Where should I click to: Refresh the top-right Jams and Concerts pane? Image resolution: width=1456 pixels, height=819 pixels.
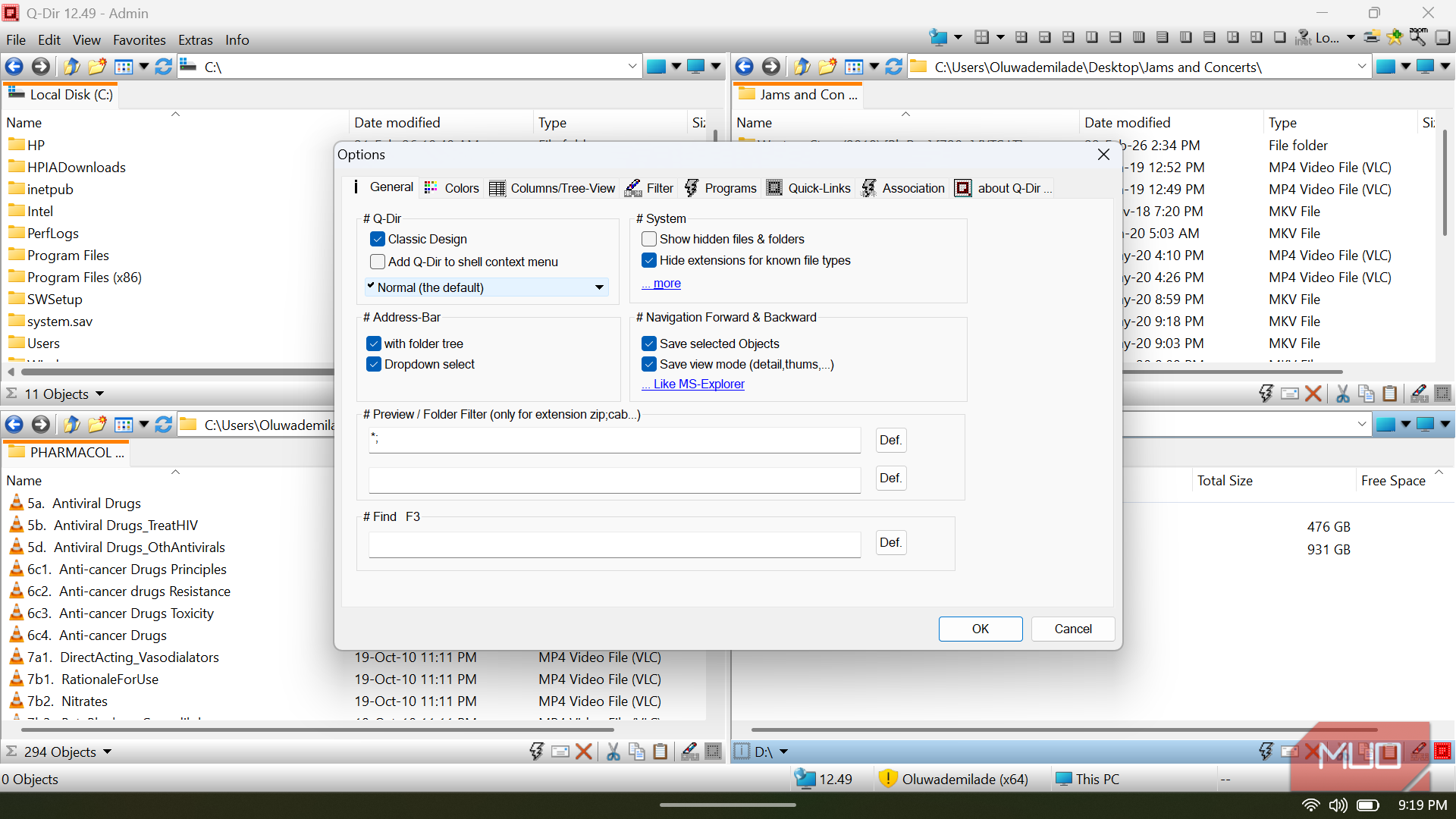894,67
